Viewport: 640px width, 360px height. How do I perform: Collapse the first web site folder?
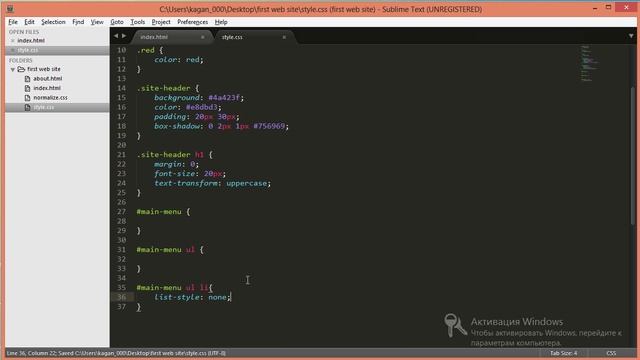click(13, 69)
